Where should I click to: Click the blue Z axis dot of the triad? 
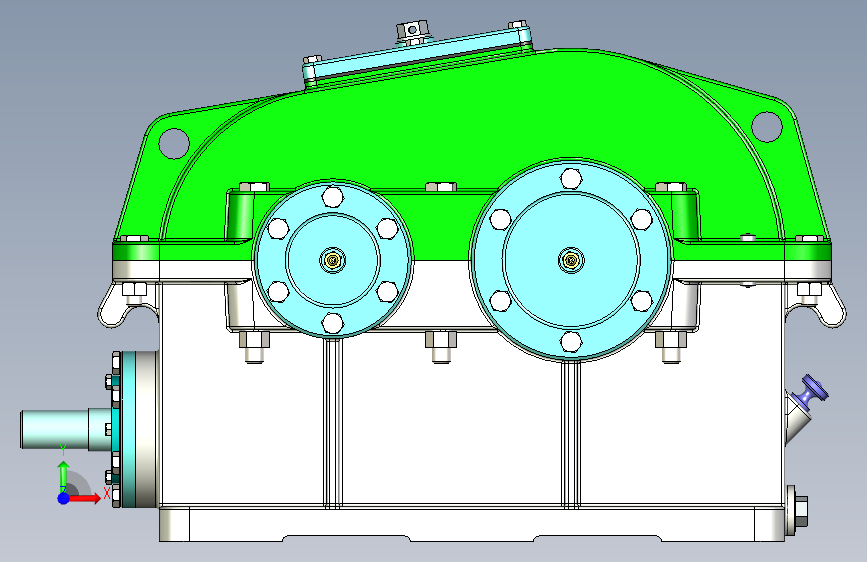tap(64, 498)
